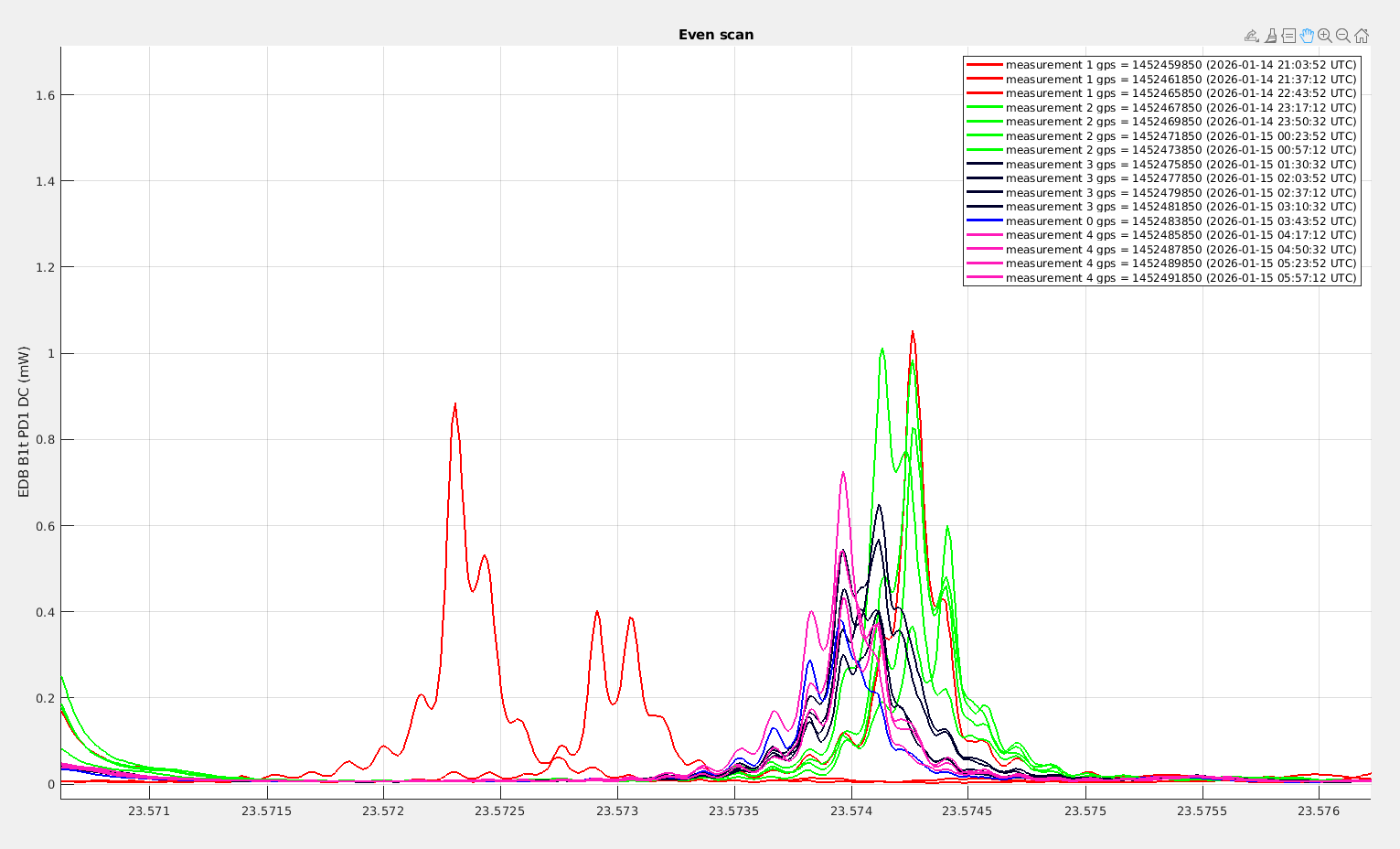Activate the brush data tool

click(1270, 36)
